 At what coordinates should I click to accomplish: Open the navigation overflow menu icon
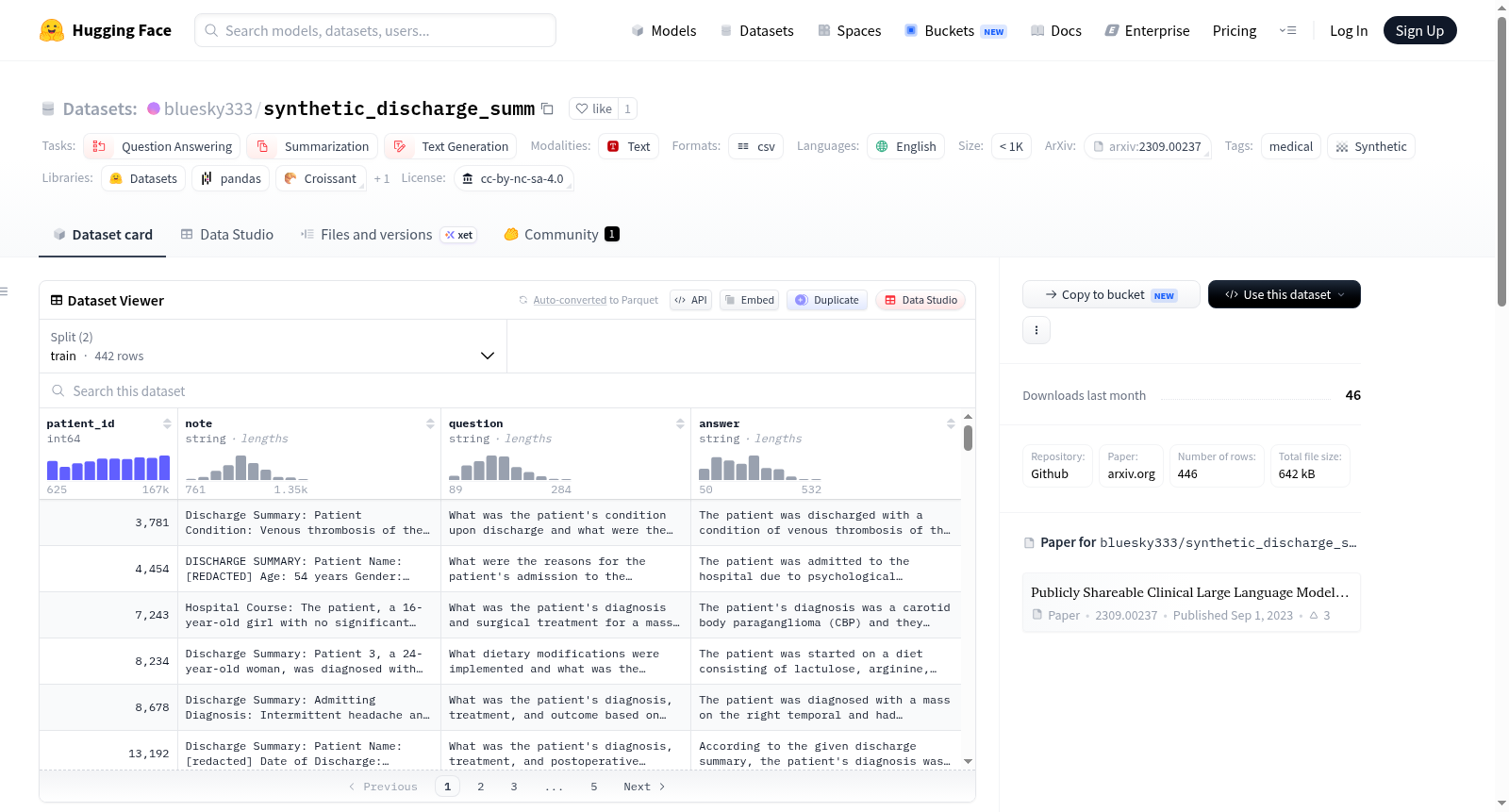coord(1287,30)
